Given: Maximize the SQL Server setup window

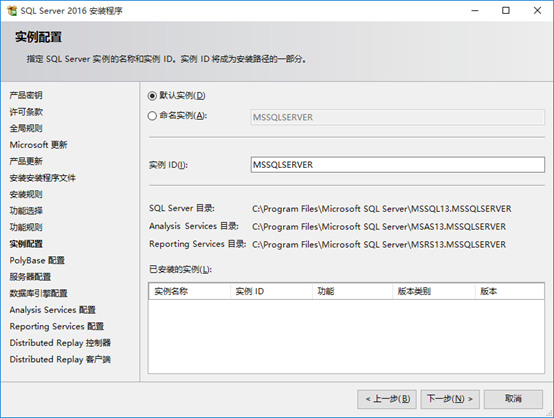Looking at the screenshot, I should tap(506, 11).
